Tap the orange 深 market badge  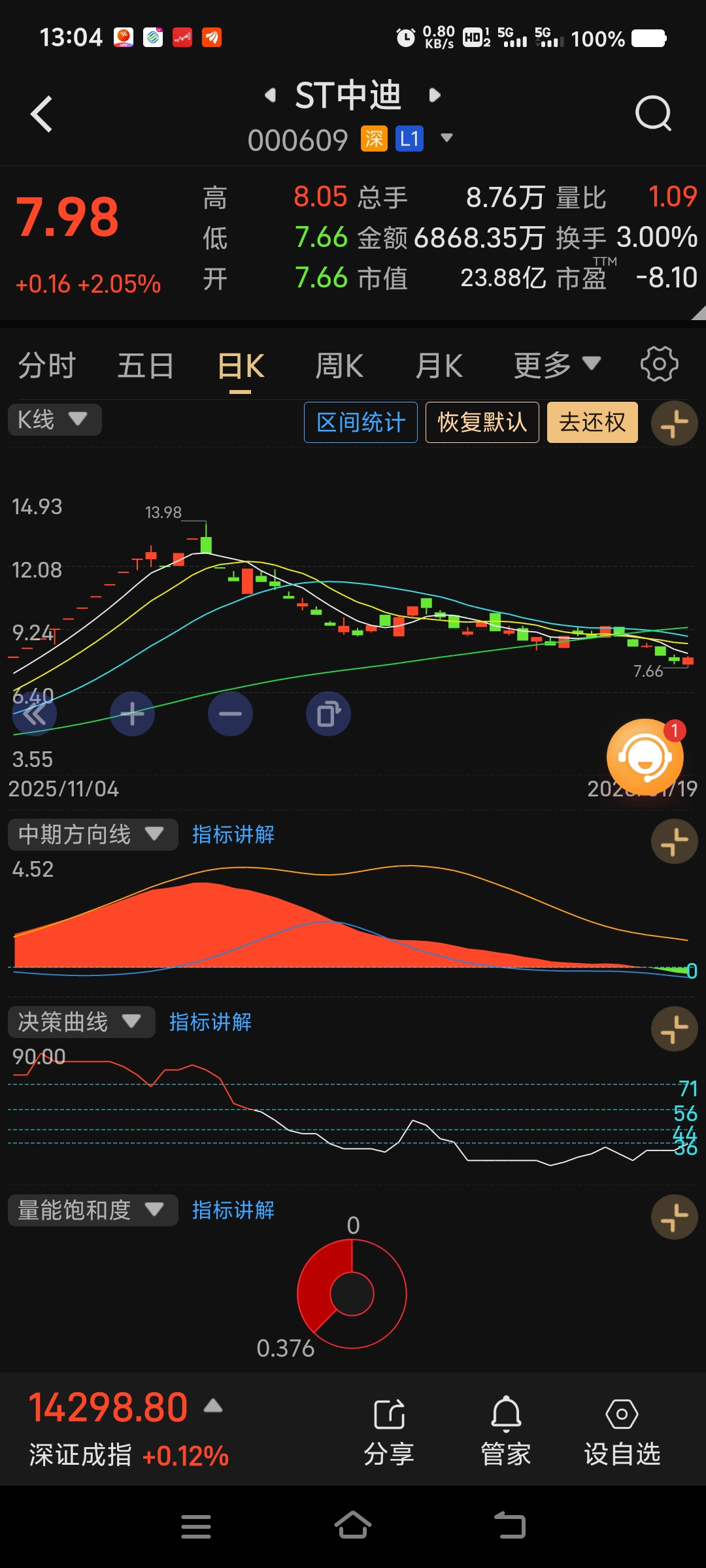[375, 139]
